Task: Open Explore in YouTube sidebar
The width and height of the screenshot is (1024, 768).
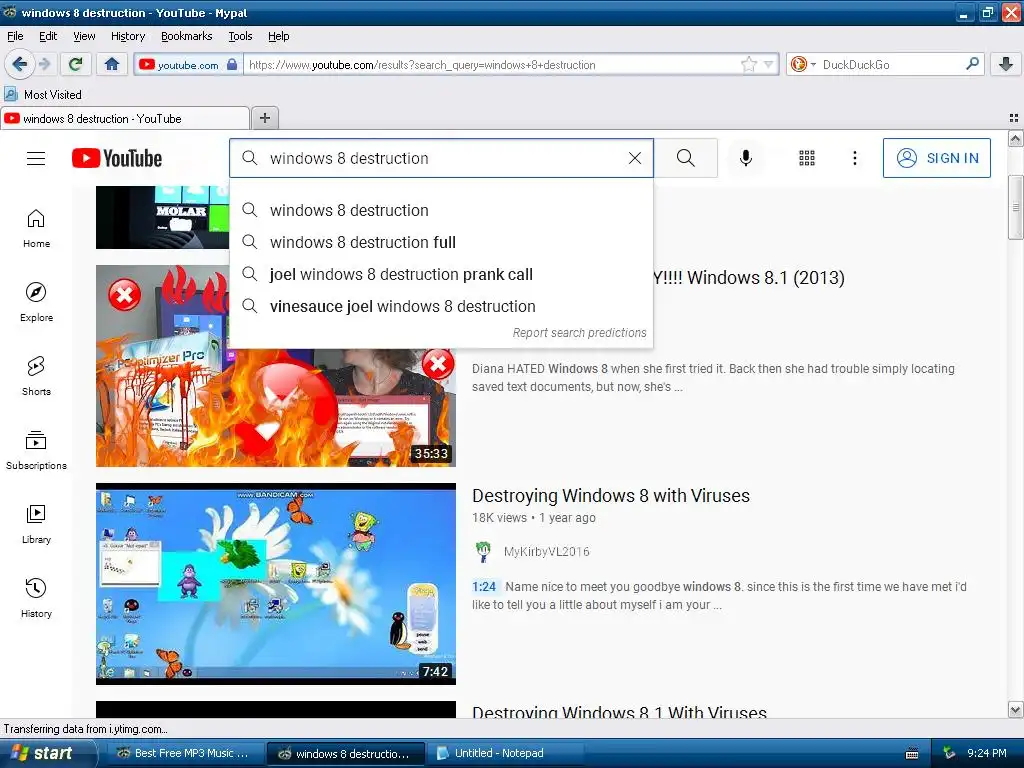Action: tap(36, 302)
